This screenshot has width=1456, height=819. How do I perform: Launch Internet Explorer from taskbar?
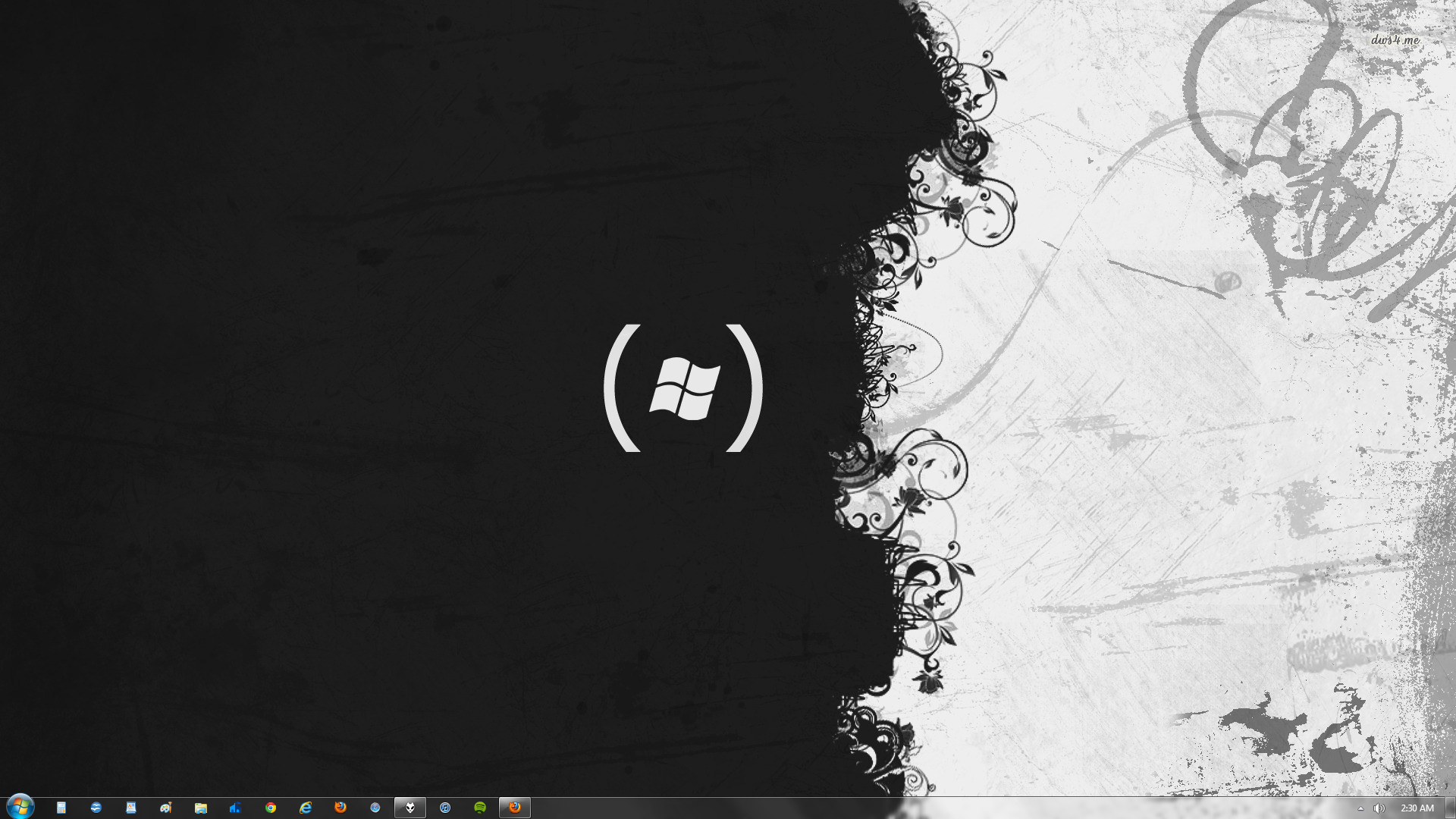tap(306, 808)
